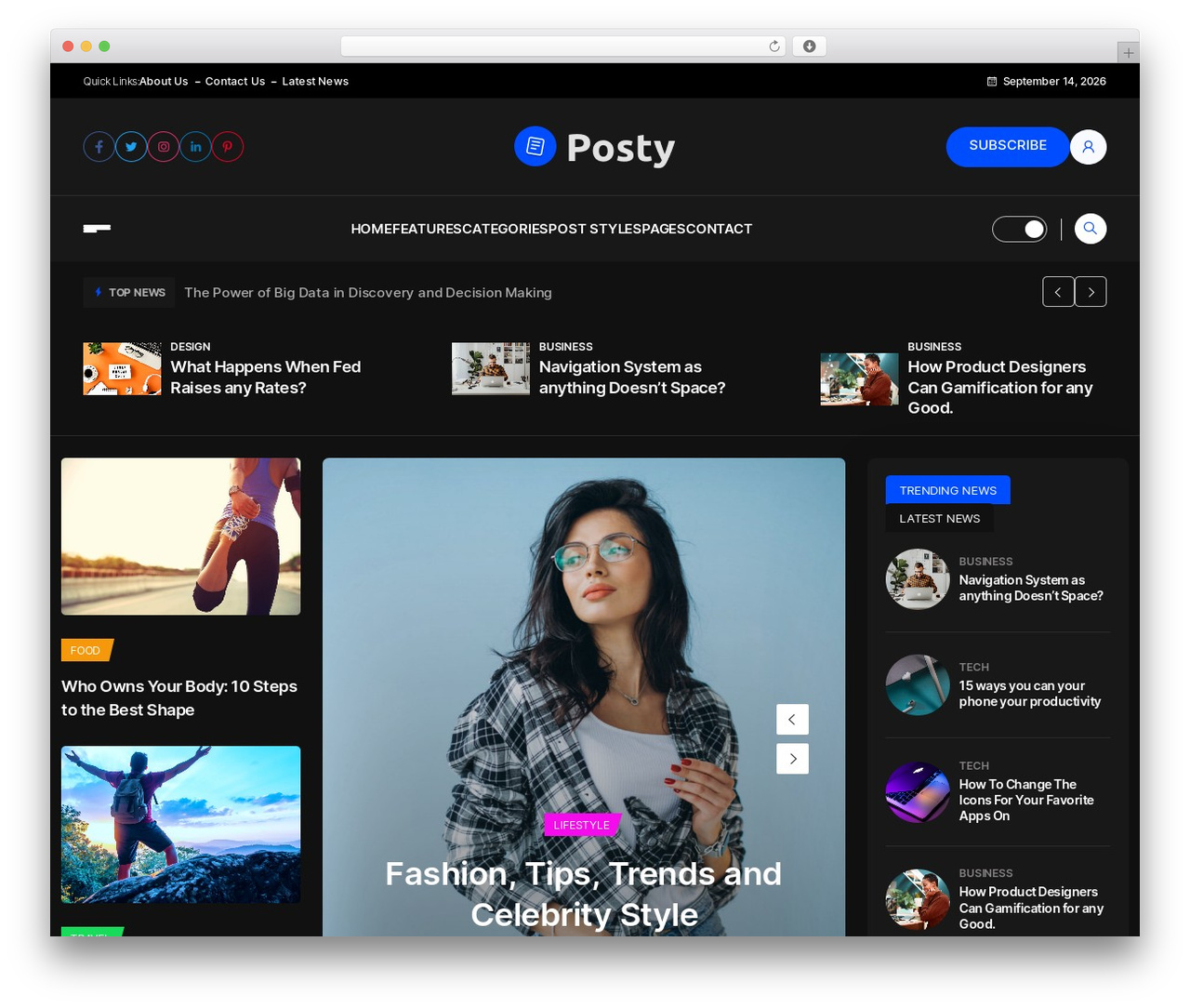The image size is (1190, 1008).
Task: Click the Subscribe button
Action: pyautogui.click(x=1008, y=146)
